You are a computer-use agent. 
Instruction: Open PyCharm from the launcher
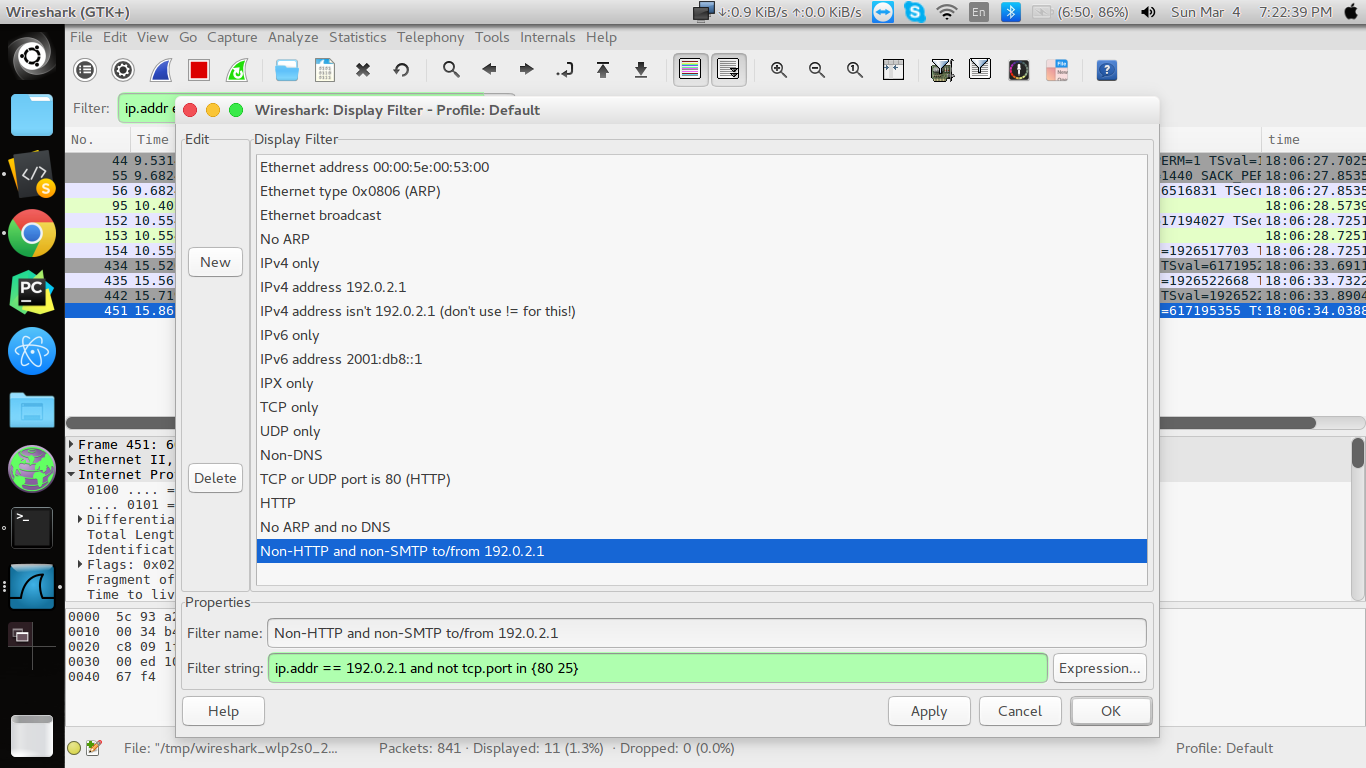[32, 292]
